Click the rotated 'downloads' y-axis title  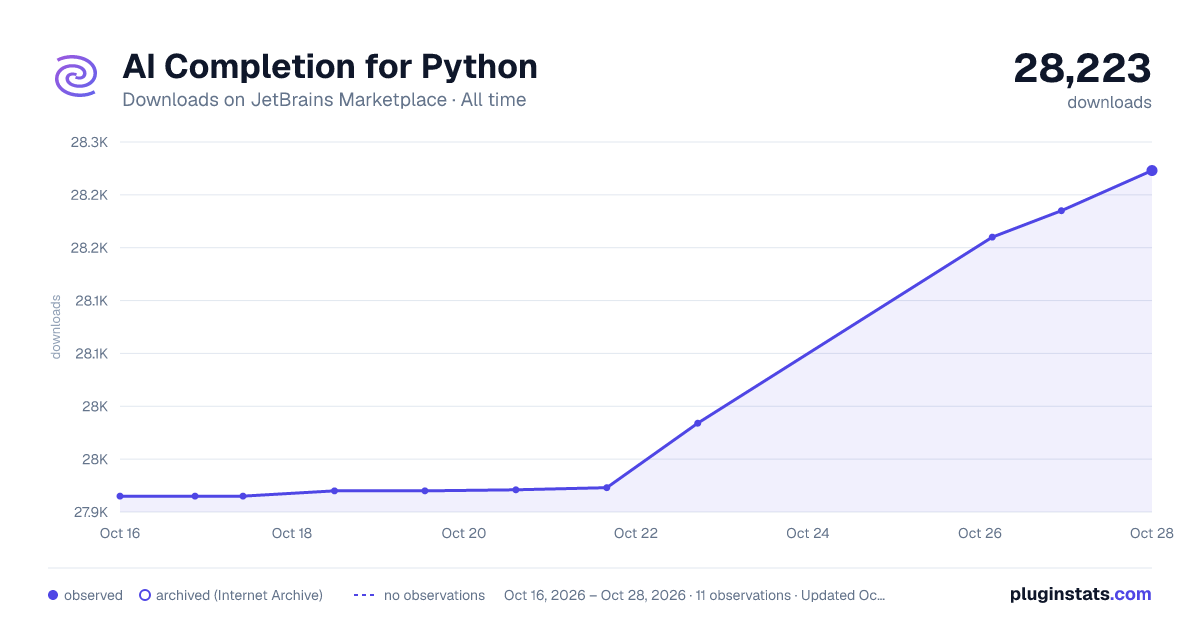click(56, 327)
